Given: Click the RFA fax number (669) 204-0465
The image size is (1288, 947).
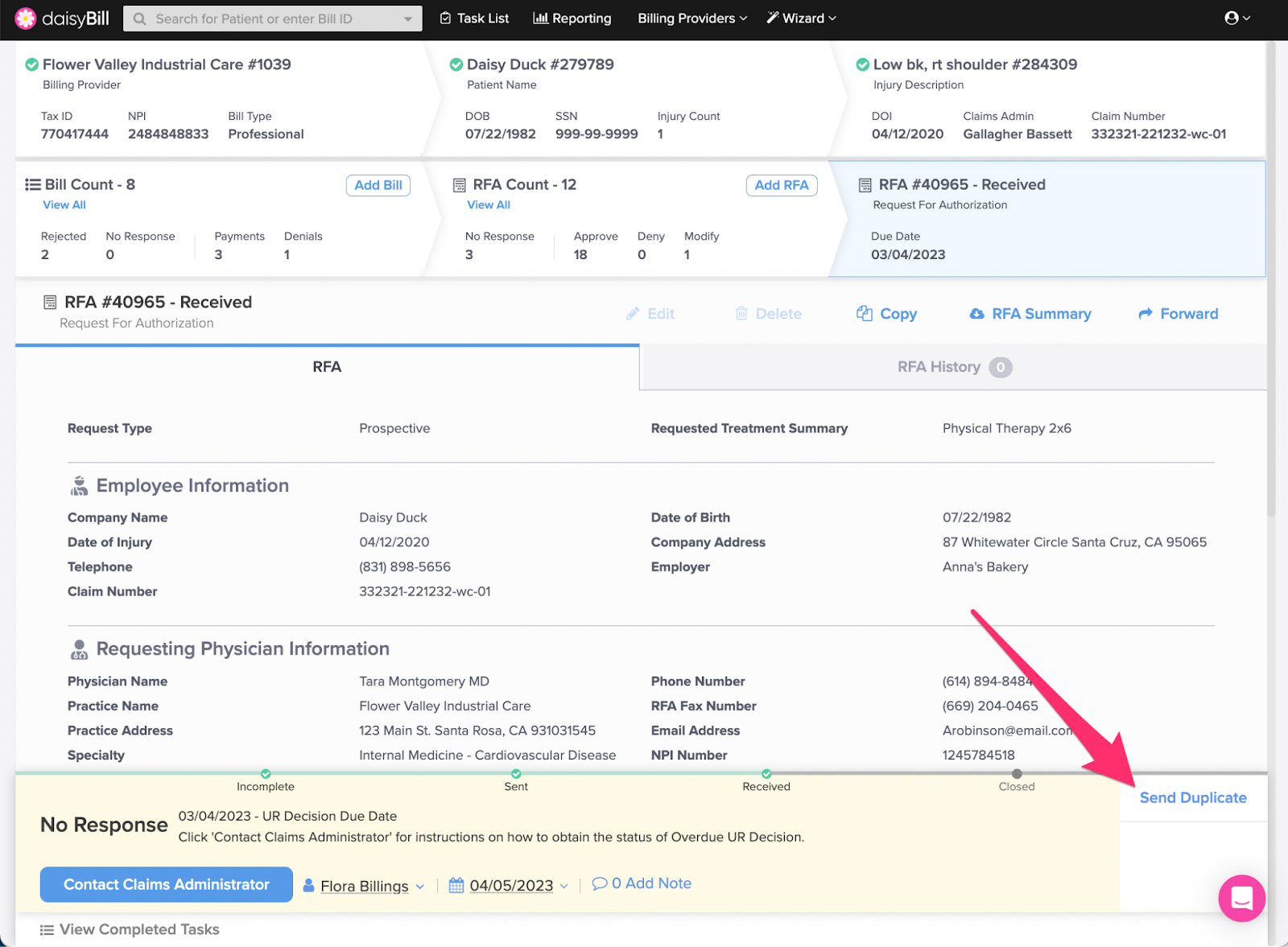Looking at the screenshot, I should tap(990, 706).
